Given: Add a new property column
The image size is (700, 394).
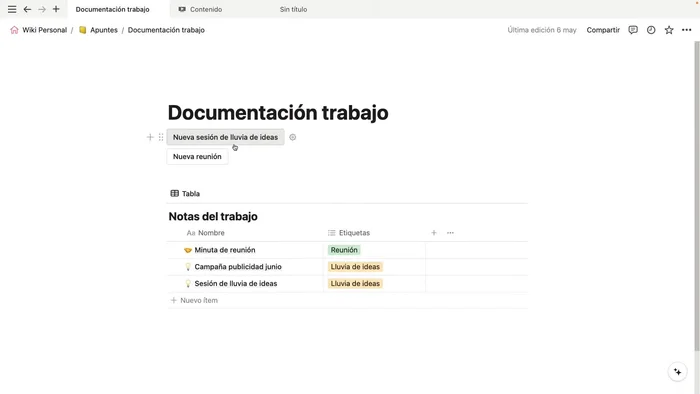Looking at the screenshot, I should pyautogui.click(x=434, y=233).
